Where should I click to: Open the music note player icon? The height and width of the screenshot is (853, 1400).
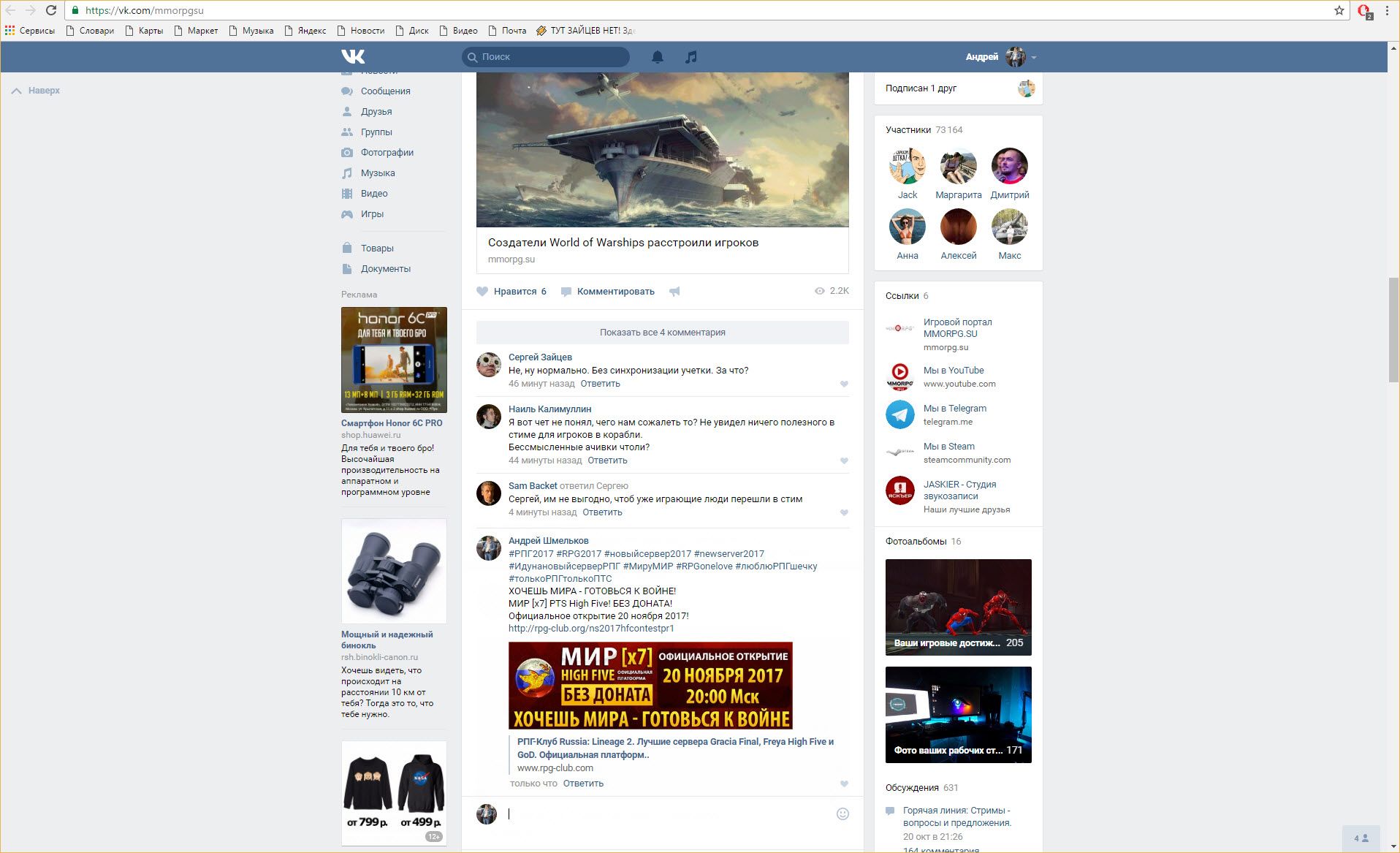(691, 57)
